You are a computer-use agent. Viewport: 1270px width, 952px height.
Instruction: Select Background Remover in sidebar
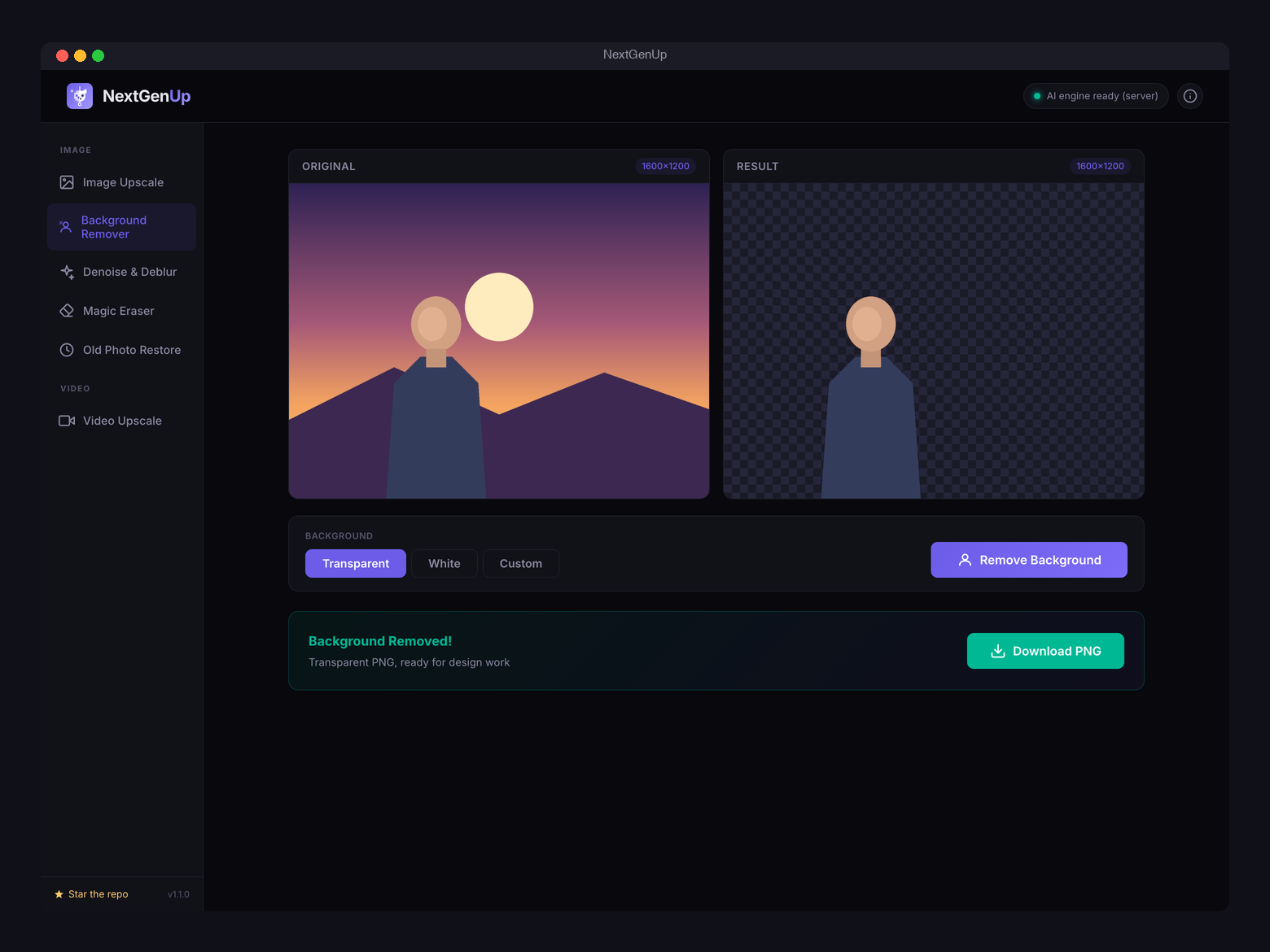tap(122, 227)
